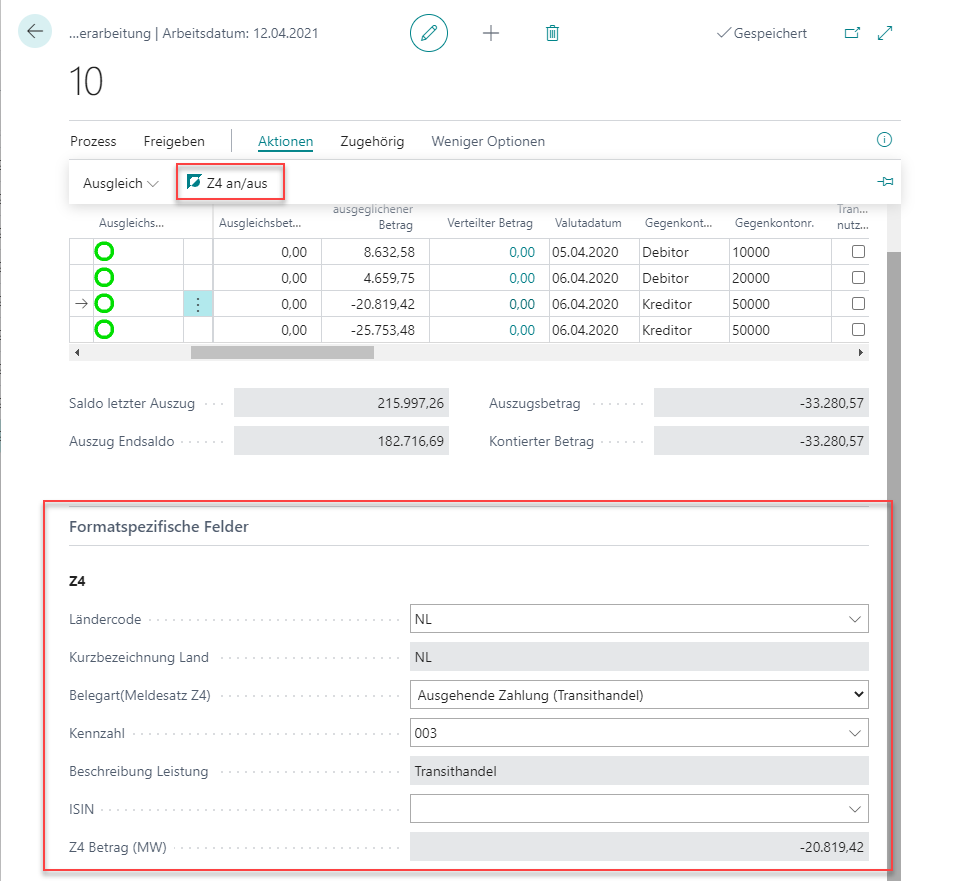Click the trash delete icon
The width and height of the screenshot is (965, 881).
(x=552, y=33)
